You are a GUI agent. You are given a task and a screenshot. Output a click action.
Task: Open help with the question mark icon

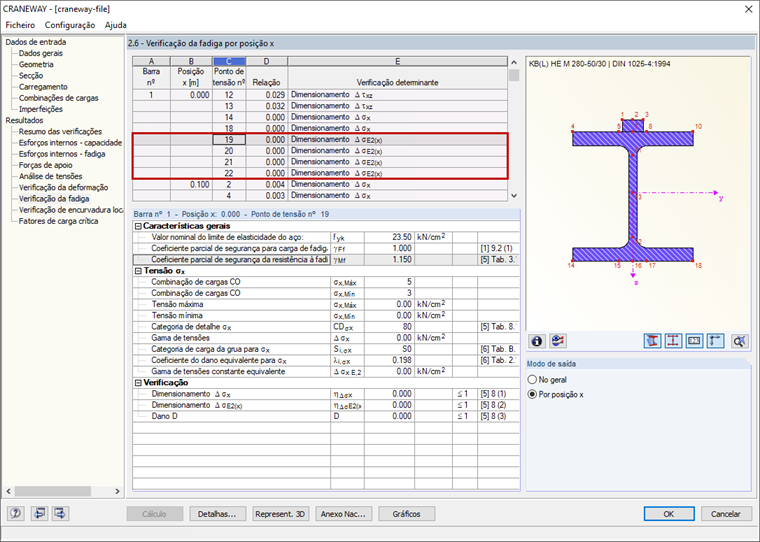click(16, 513)
